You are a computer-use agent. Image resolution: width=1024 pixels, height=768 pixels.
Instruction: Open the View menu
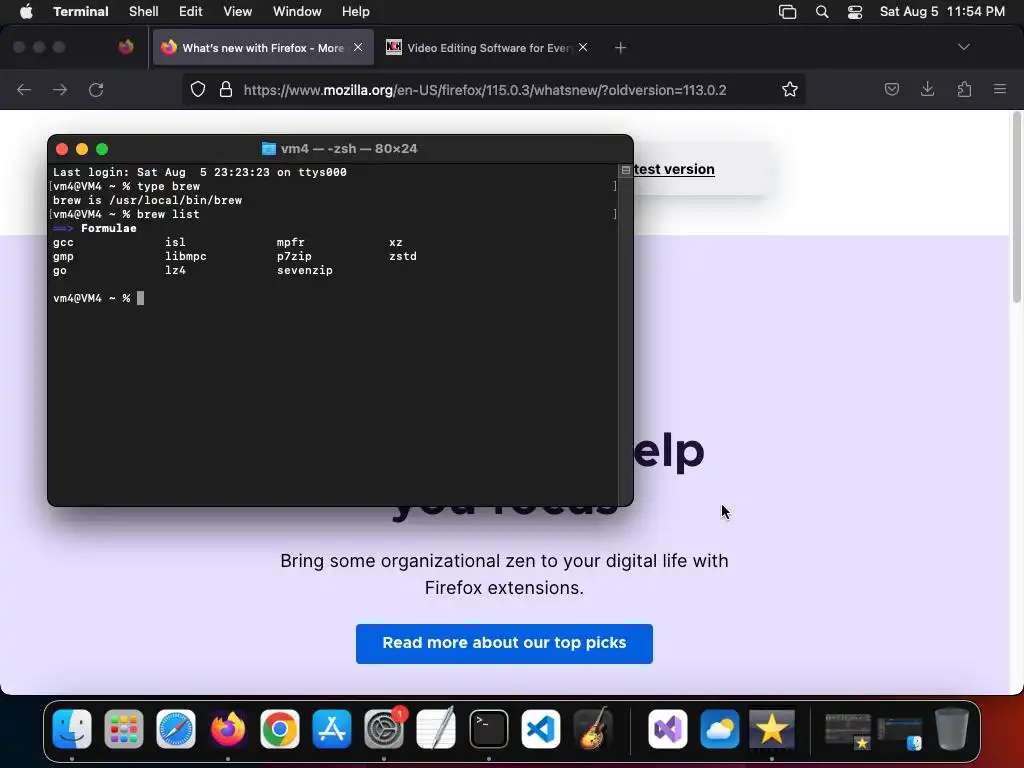coord(237,12)
